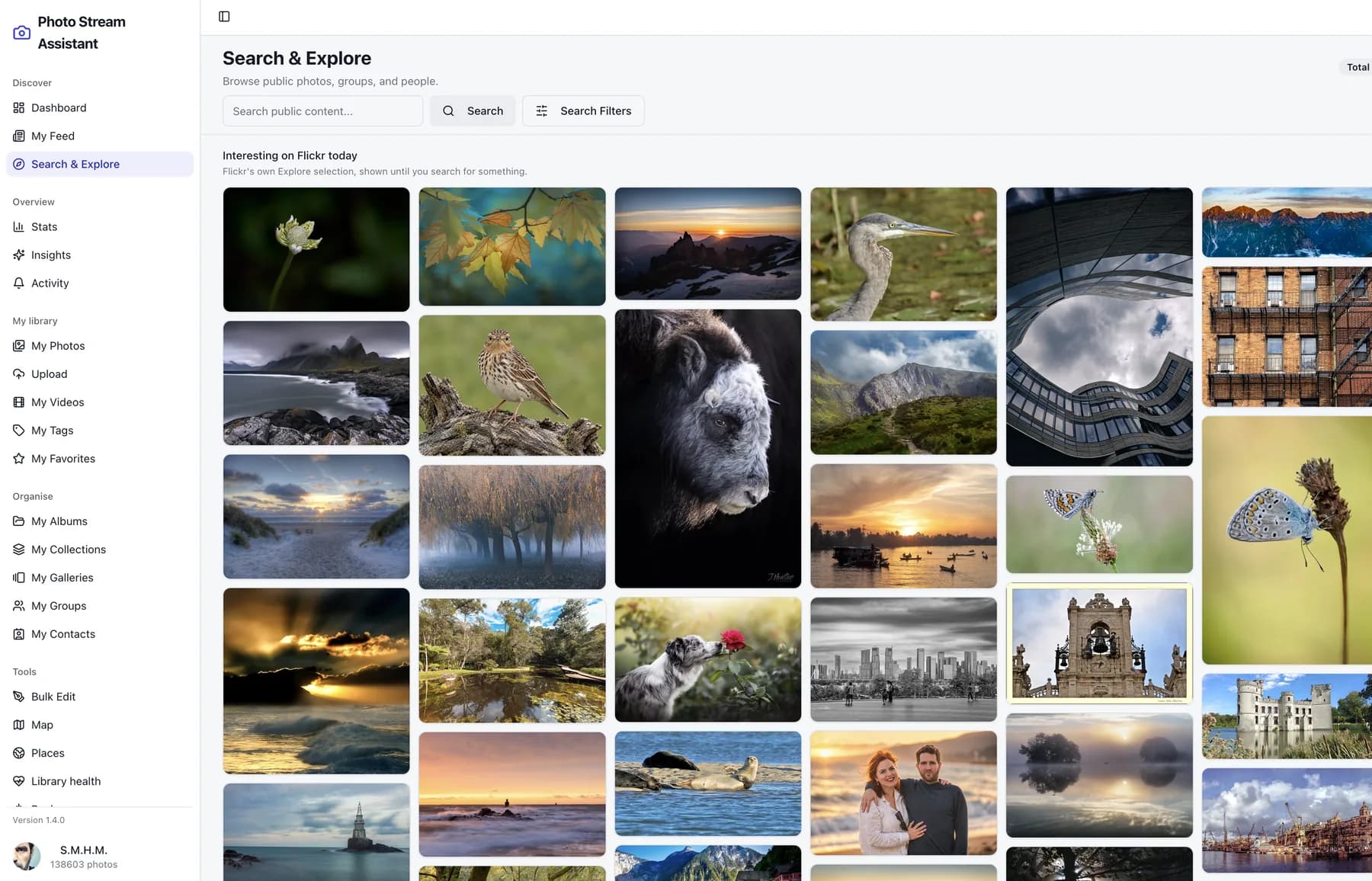The image size is (1372, 881).
Task: Go to My Photos in the library
Action: [100, 346]
